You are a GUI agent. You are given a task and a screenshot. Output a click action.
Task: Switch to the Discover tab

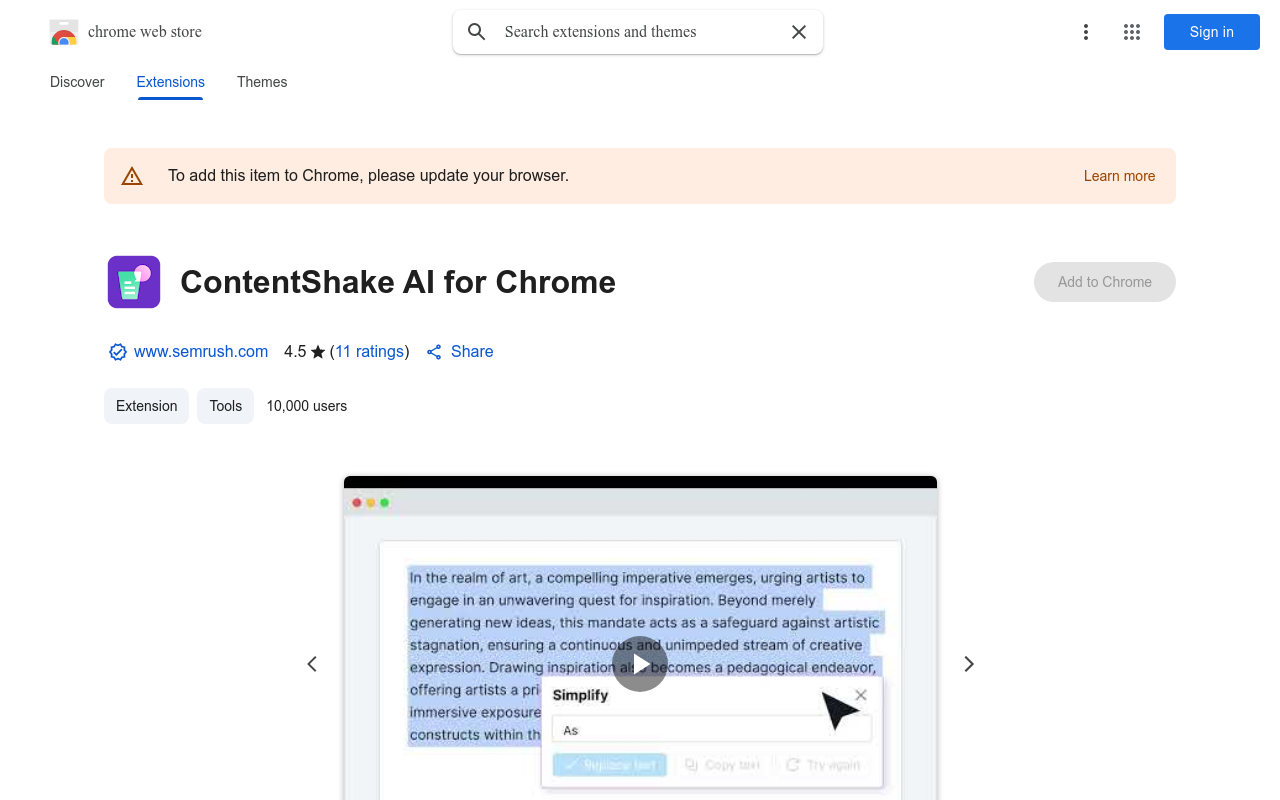(77, 82)
